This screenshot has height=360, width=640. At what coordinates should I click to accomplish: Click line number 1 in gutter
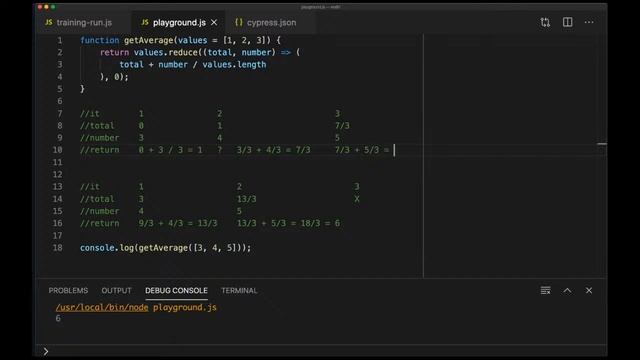(x=60, y=40)
